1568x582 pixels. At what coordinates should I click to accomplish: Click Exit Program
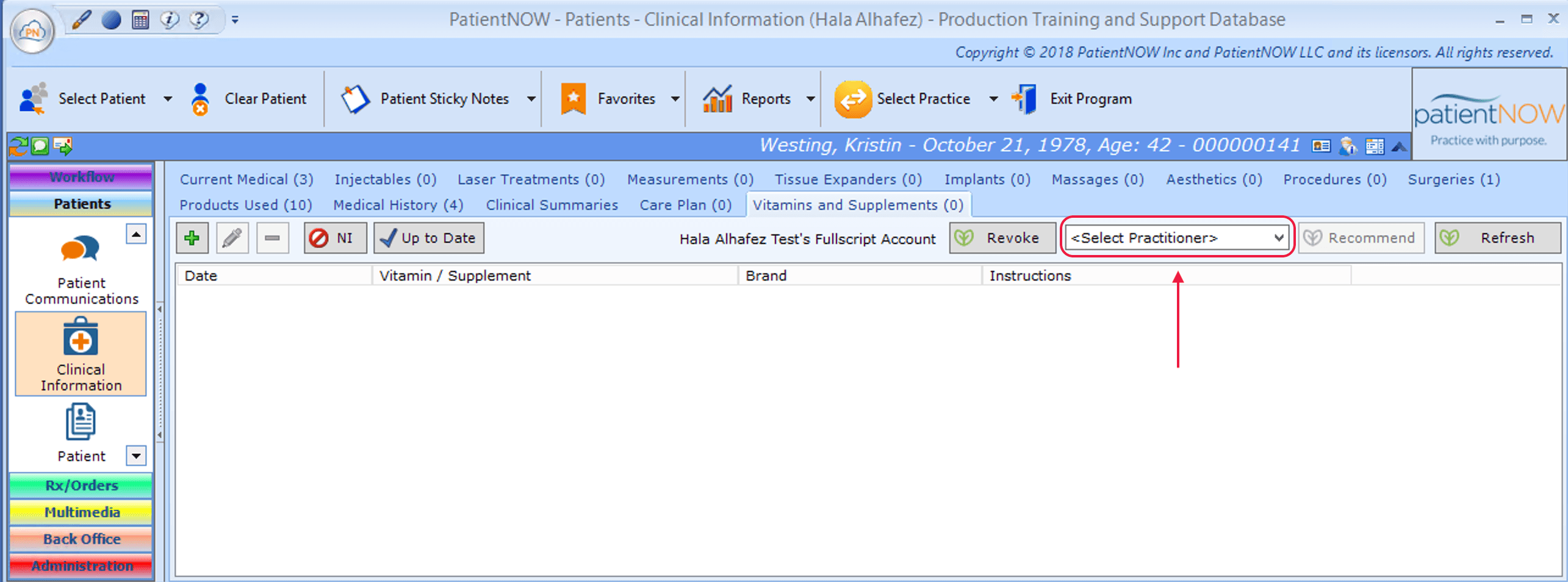click(1072, 99)
